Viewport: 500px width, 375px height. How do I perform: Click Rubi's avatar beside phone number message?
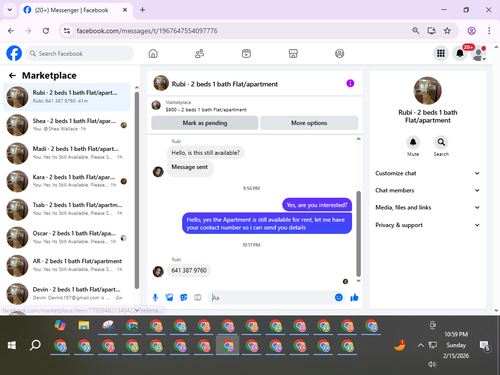point(158,271)
